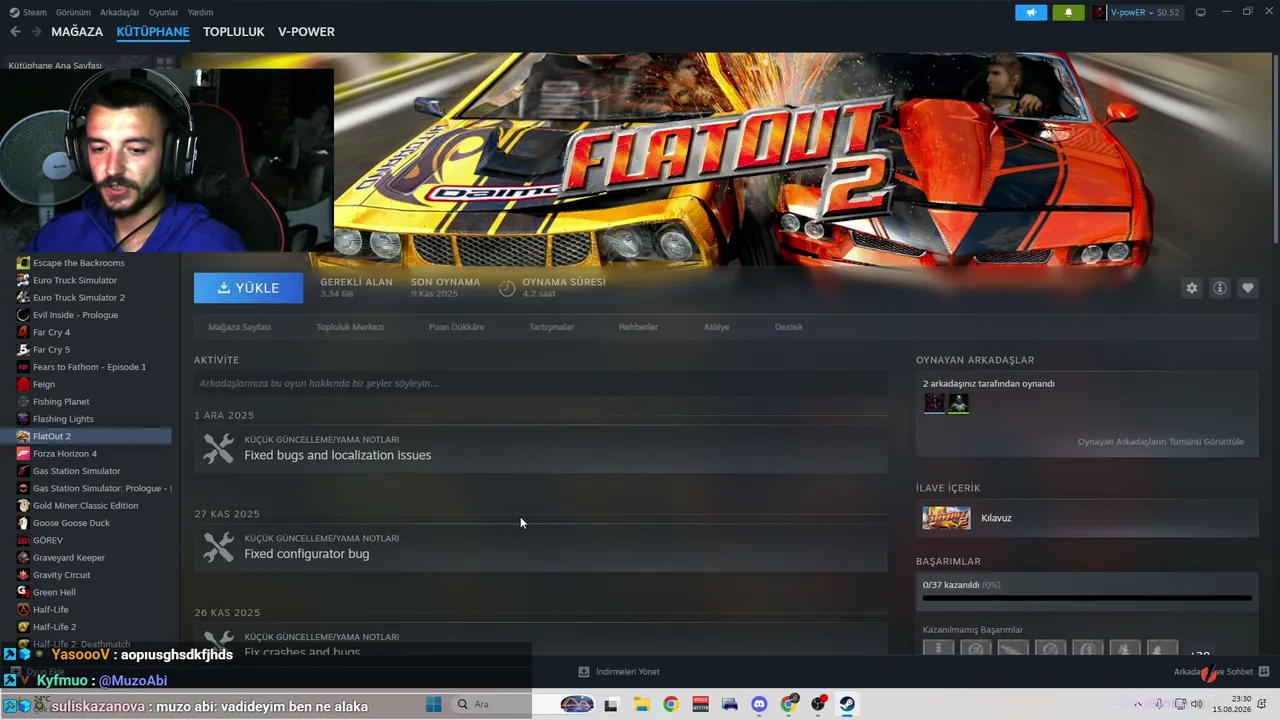Open the Windows Start menu
The width and height of the screenshot is (1280, 720).
click(x=434, y=704)
